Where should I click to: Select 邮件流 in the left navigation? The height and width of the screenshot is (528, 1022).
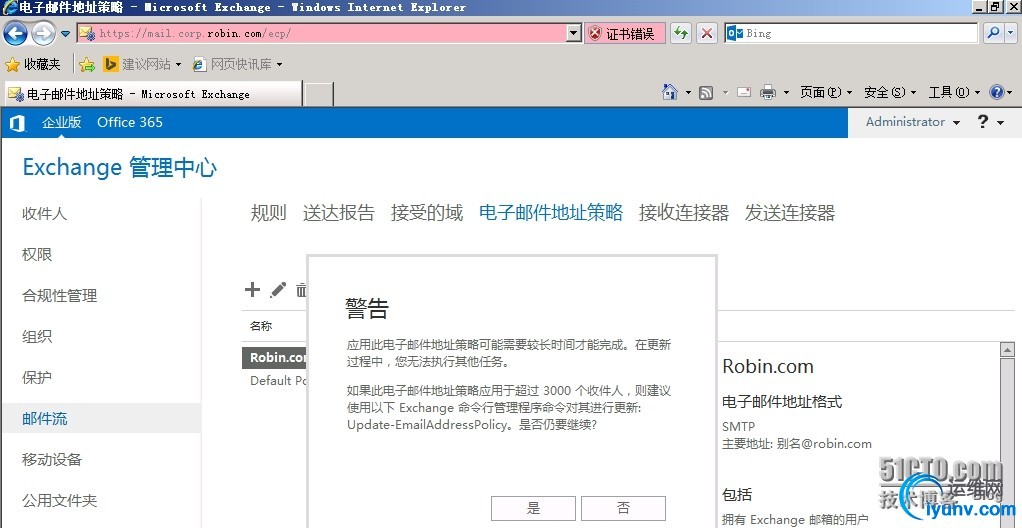tap(101, 418)
